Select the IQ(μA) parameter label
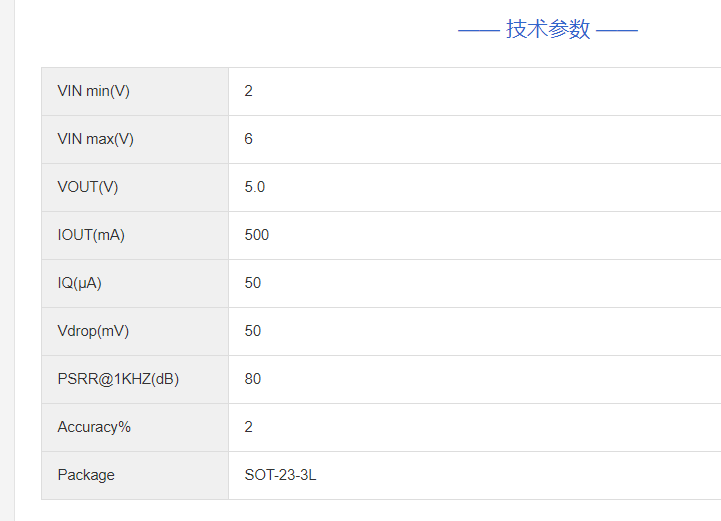The width and height of the screenshot is (721, 521). click(x=80, y=283)
